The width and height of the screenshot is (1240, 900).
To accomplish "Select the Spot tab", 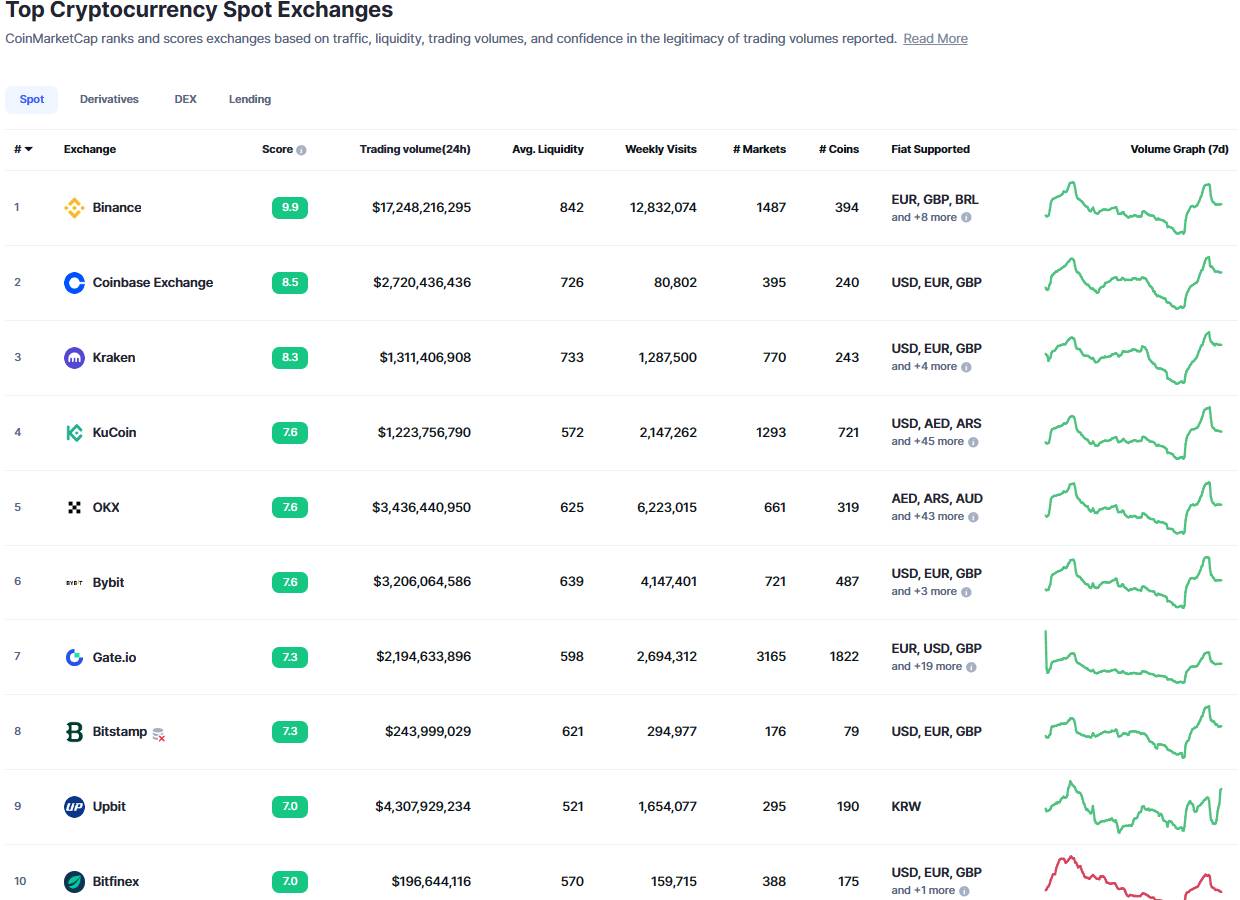I will pyautogui.click(x=32, y=99).
